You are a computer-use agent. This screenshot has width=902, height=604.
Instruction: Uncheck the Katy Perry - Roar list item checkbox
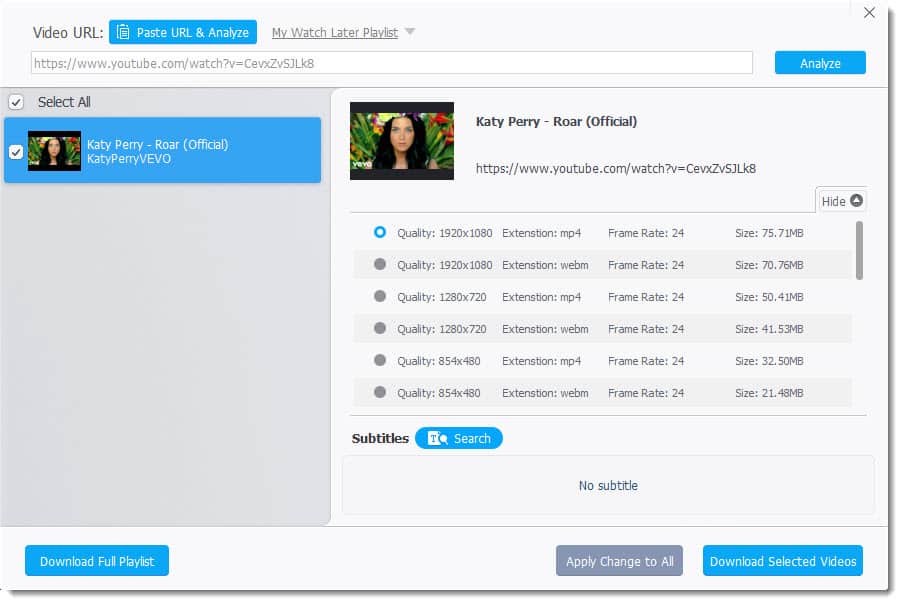(16, 151)
